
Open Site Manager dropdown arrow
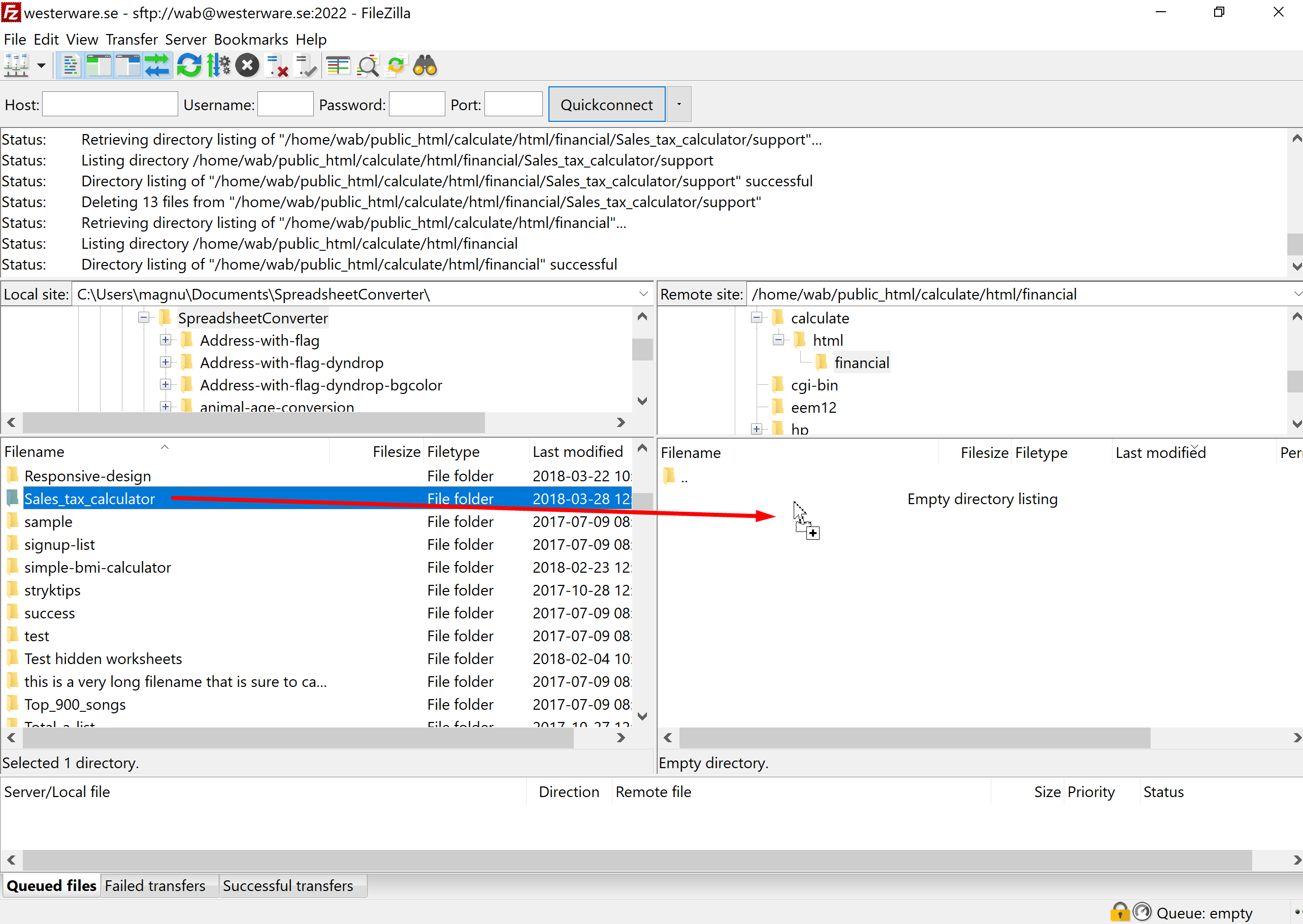41,66
